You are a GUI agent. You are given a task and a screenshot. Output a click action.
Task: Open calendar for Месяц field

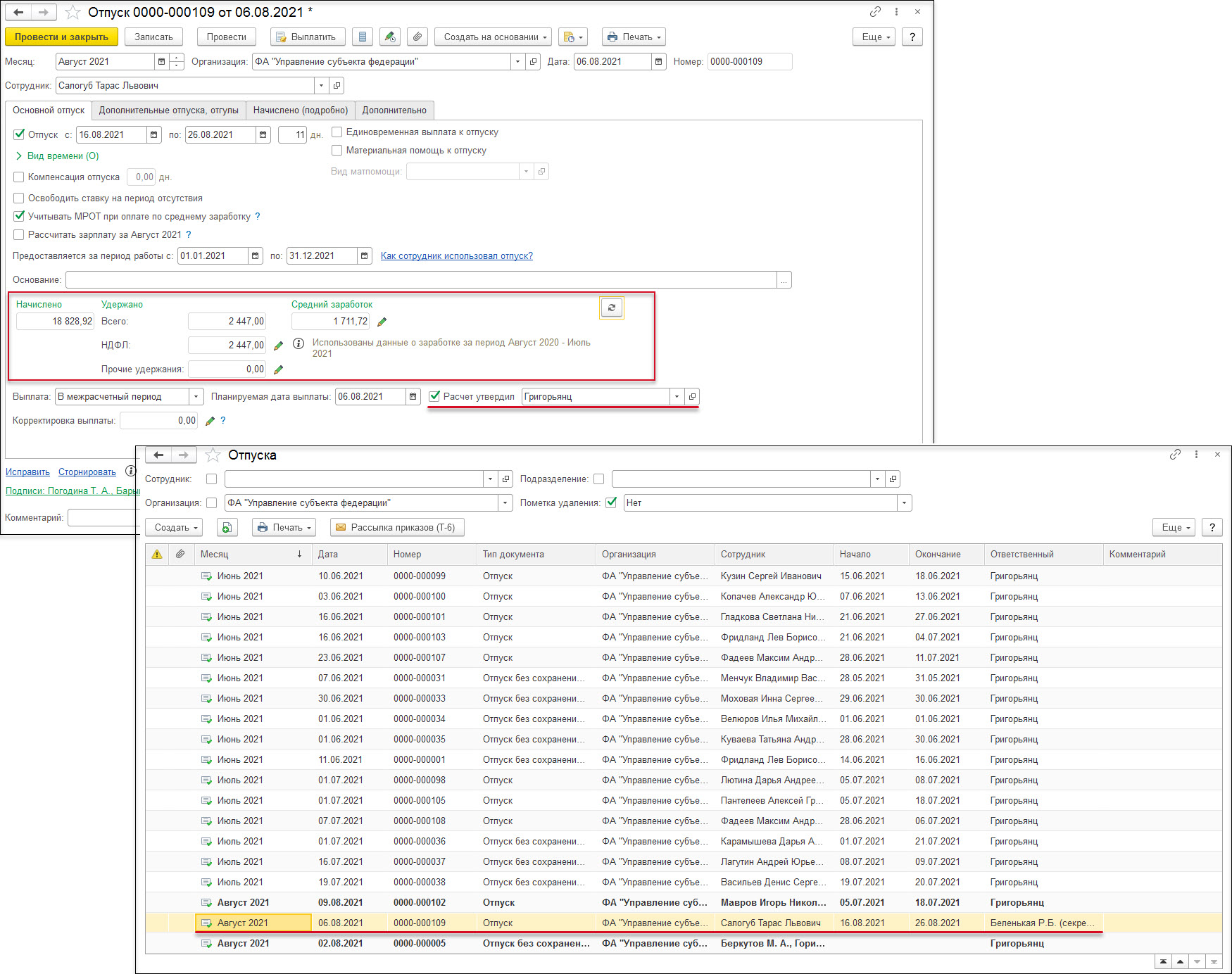point(162,62)
